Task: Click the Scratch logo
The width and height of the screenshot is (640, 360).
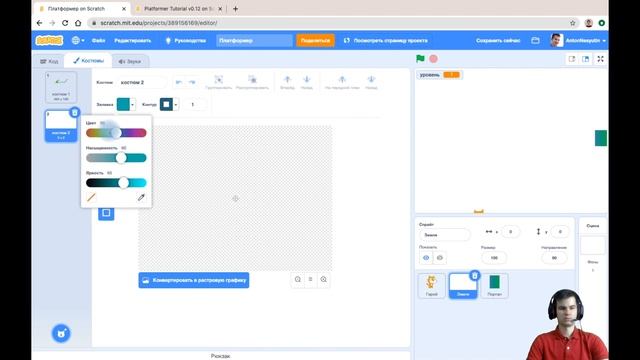Action: (x=49, y=40)
